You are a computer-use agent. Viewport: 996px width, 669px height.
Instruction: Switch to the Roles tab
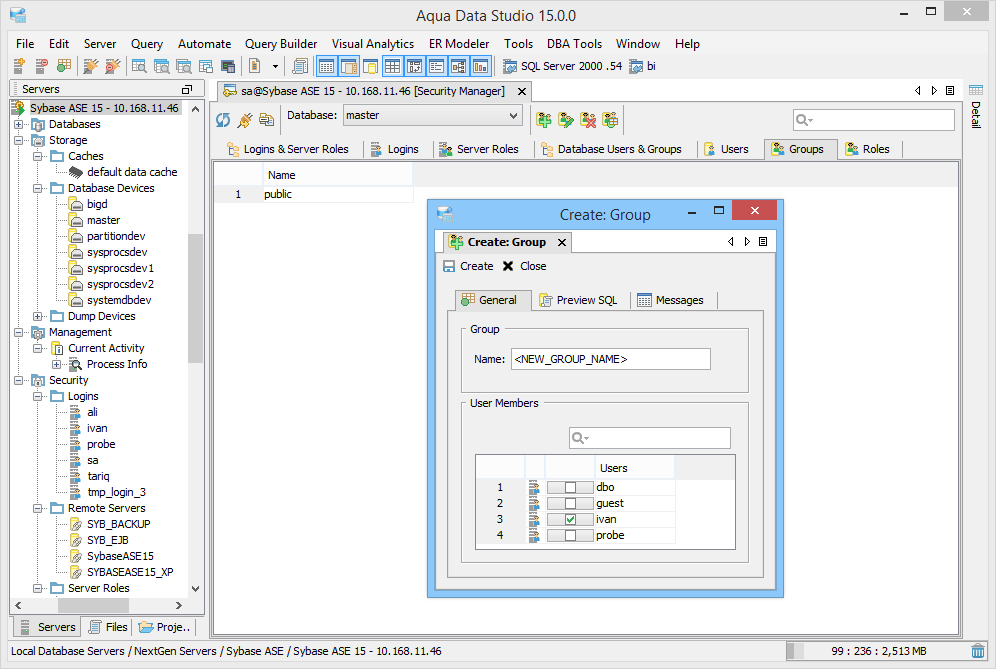pos(867,149)
